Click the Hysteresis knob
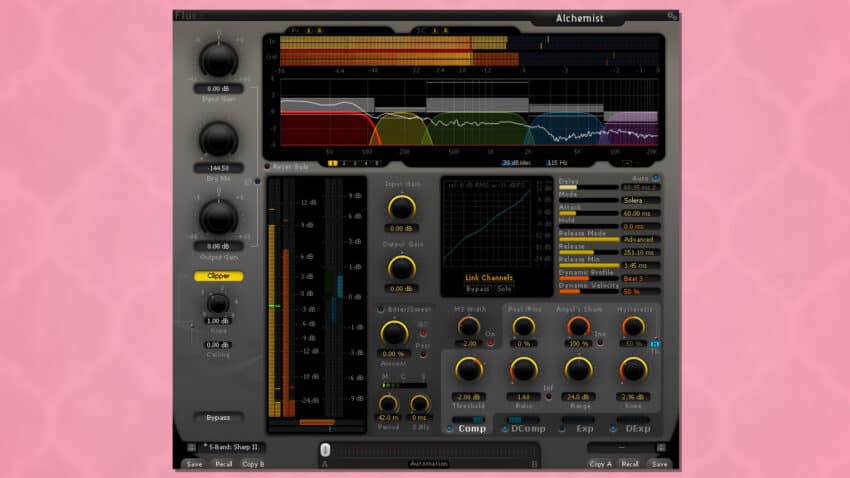Screen dimensions: 850x478 tap(632, 326)
